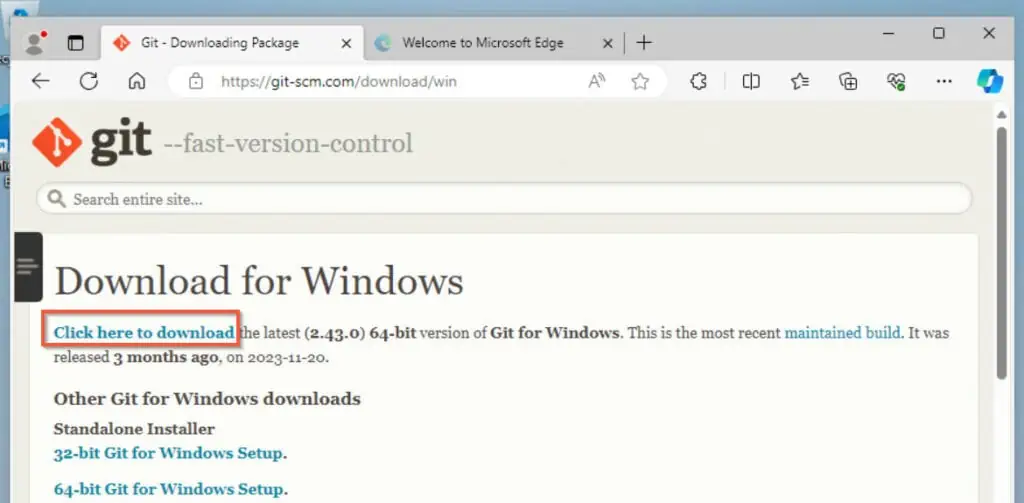Switch to Welcome to Microsoft Edge tab

click(x=482, y=43)
